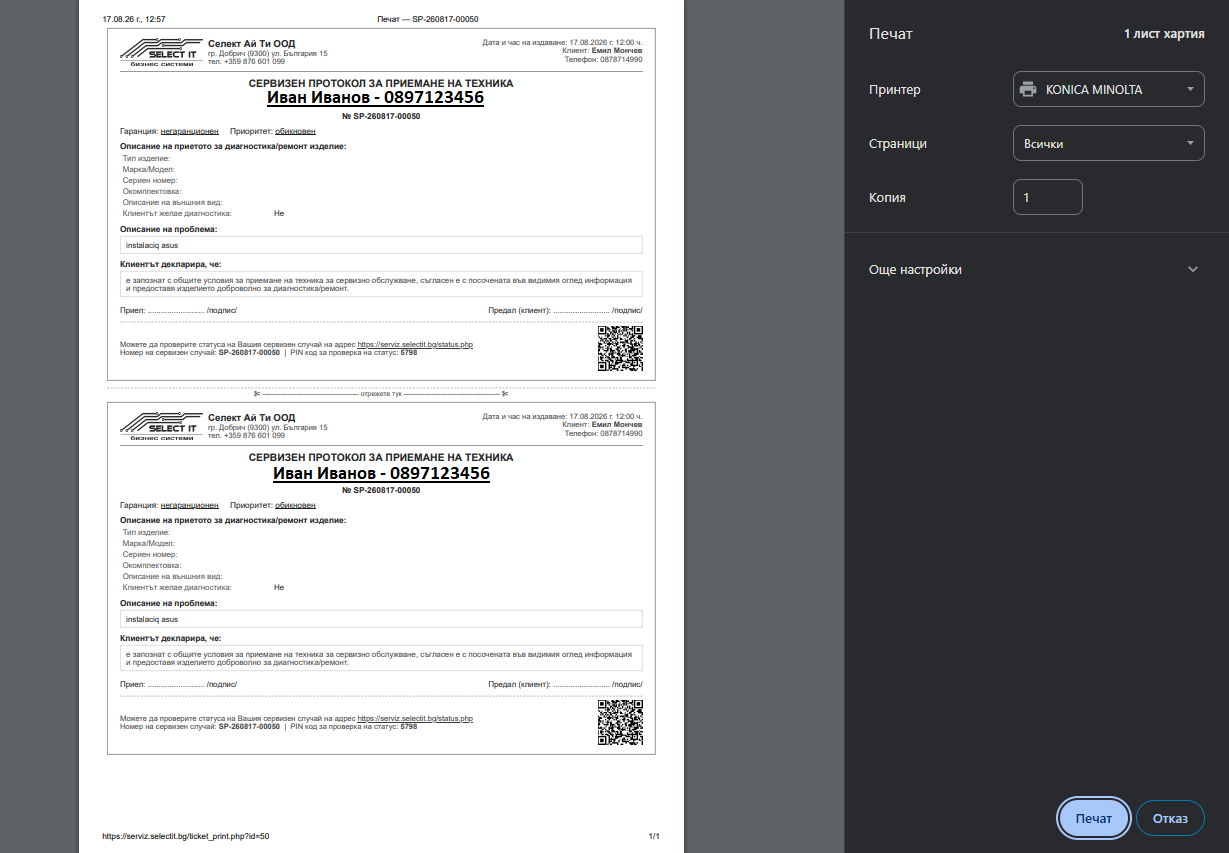Click 'Клиентът декларира, че:' heading in the second copy
Viewport: 1229px width, 853px height.
click(170, 638)
